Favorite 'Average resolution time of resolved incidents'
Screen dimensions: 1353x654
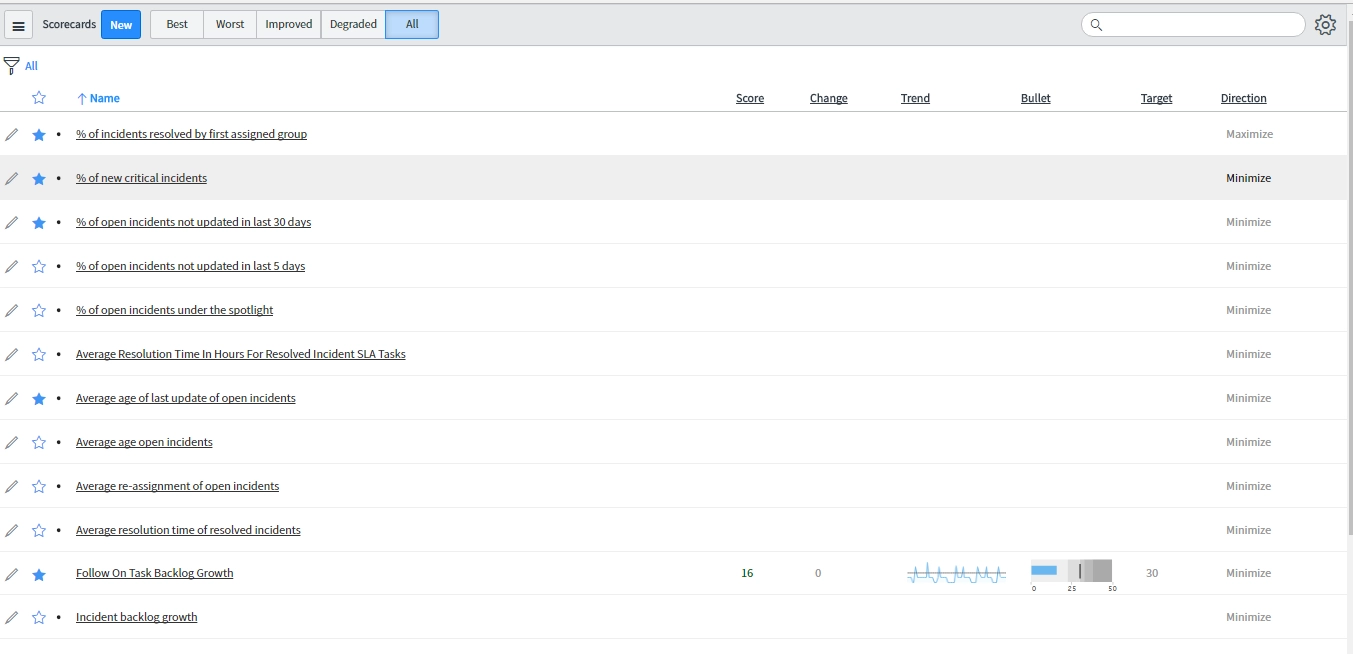(39, 530)
